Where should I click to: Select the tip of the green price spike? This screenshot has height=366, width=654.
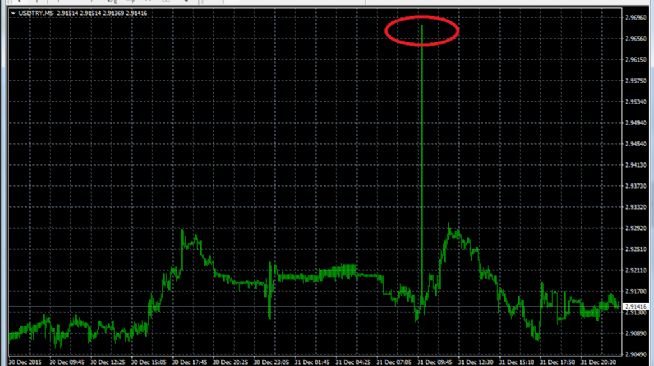coord(422,26)
